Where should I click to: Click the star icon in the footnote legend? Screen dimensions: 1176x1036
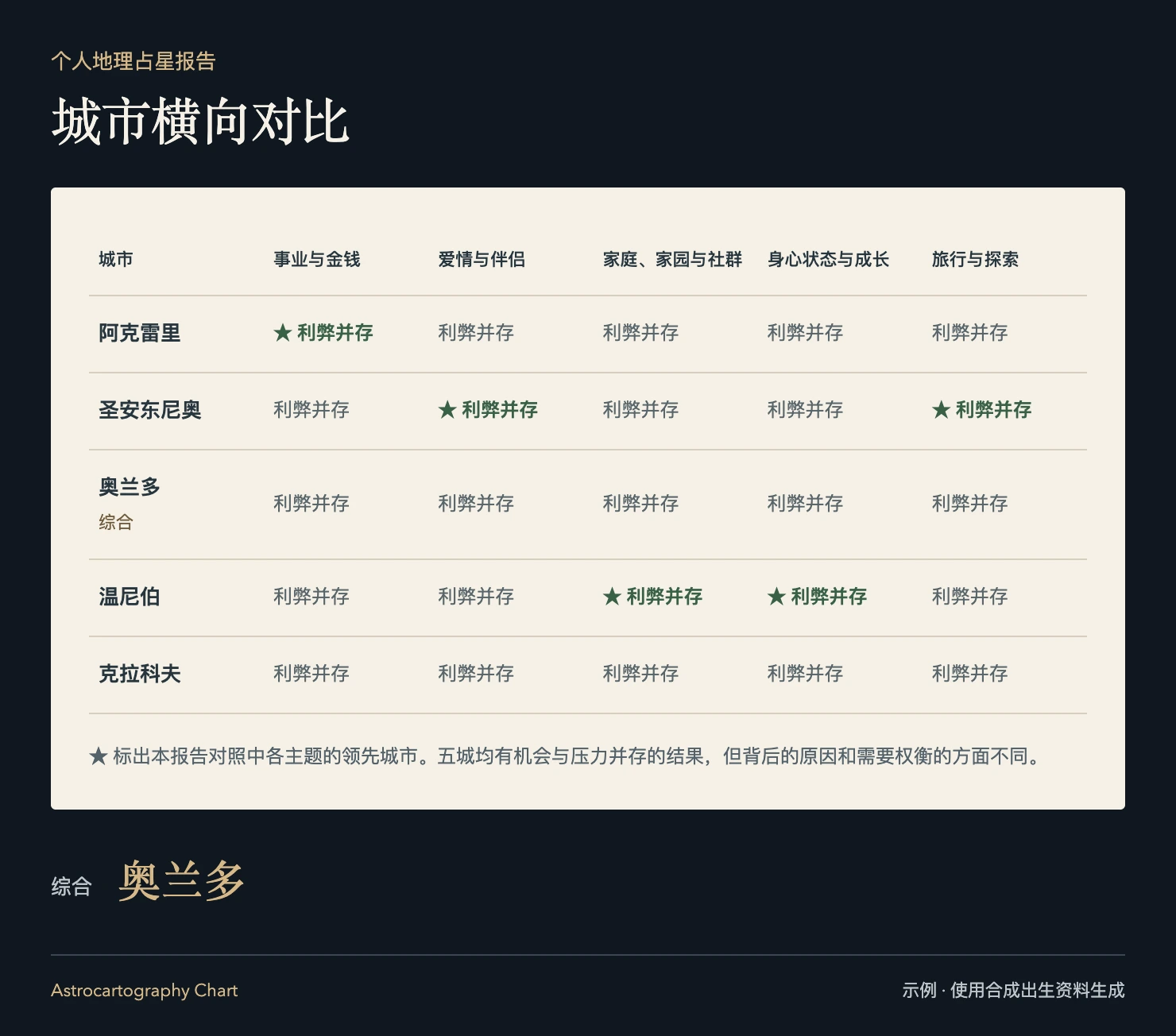pyautogui.click(x=99, y=756)
